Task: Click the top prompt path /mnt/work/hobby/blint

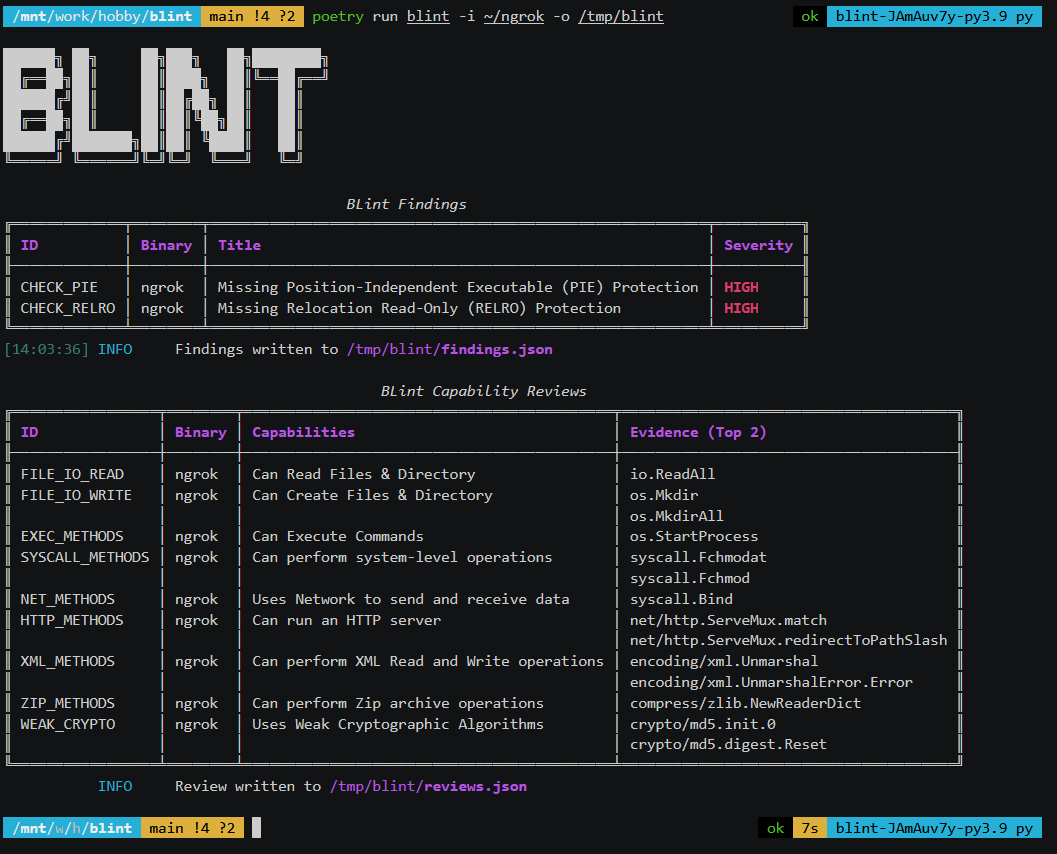Action: tap(101, 16)
